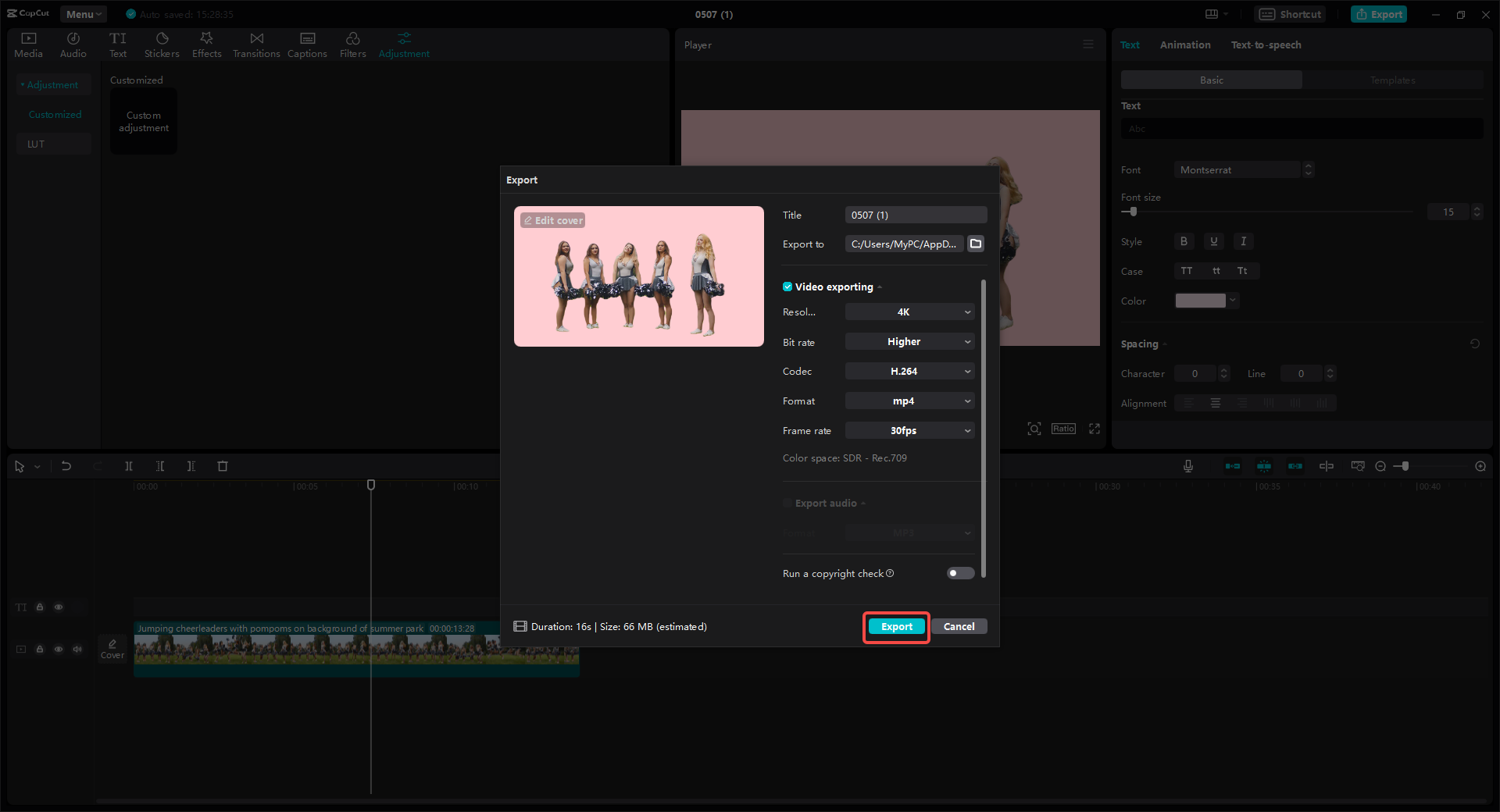Expand the Frame rate dropdown
The height and width of the screenshot is (812, 1500).
(x=909, y=430)
